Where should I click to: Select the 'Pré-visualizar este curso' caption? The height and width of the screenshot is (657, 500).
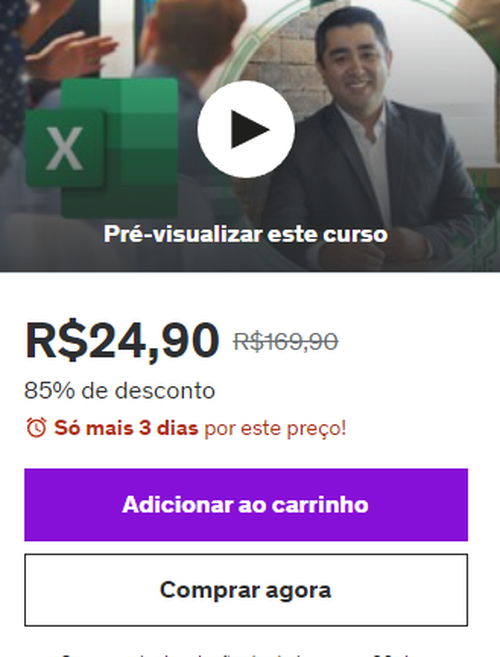[246, 234]
